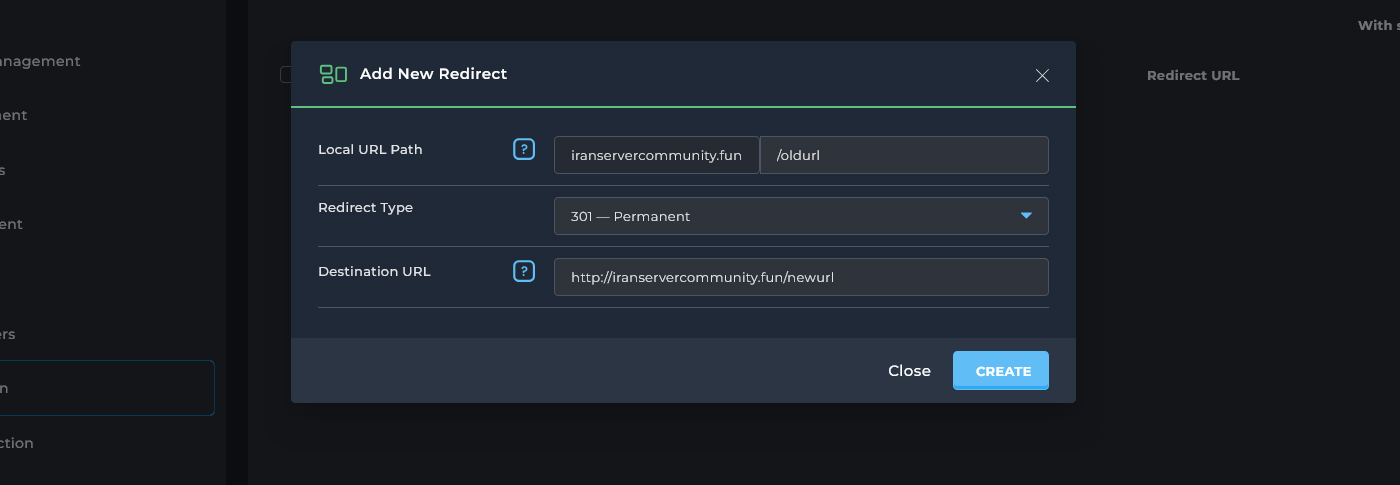Focus the Destination URL text box
Screen dimensions: 1400x485
(x=800, y=277)
